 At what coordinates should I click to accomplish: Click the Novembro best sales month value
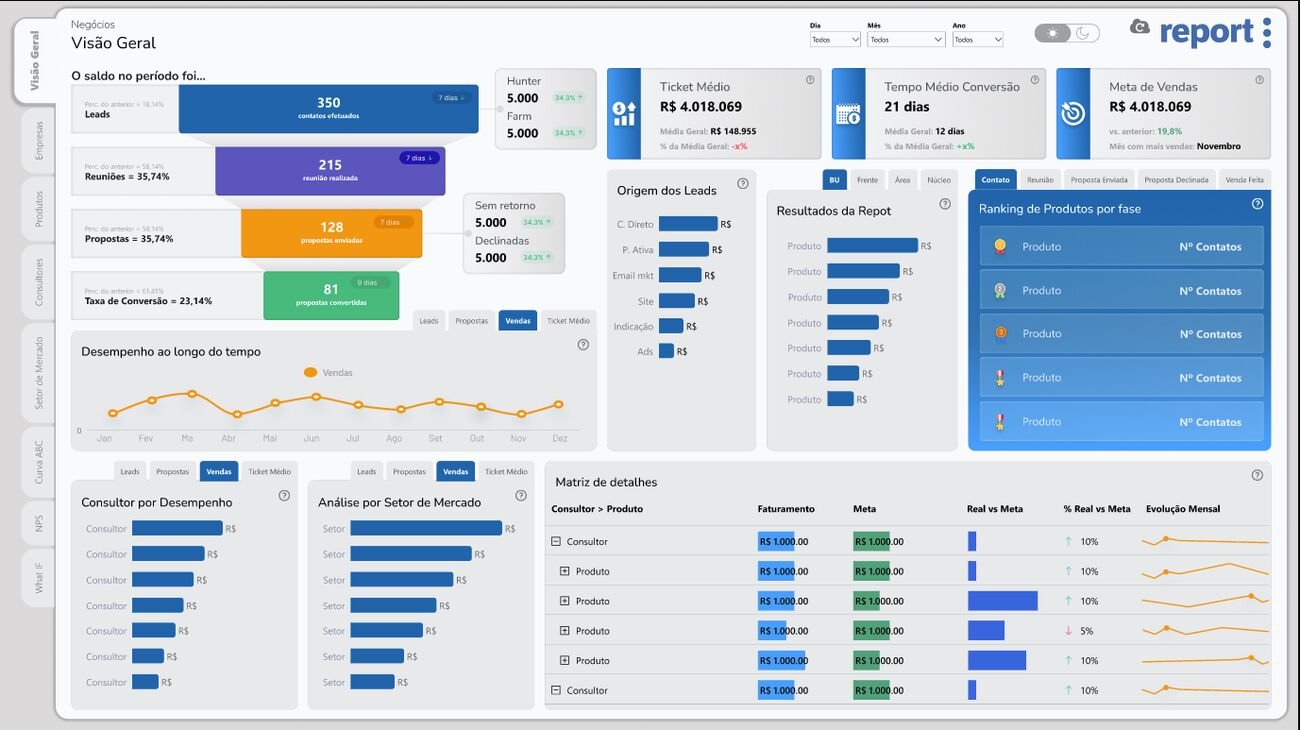1219,146
